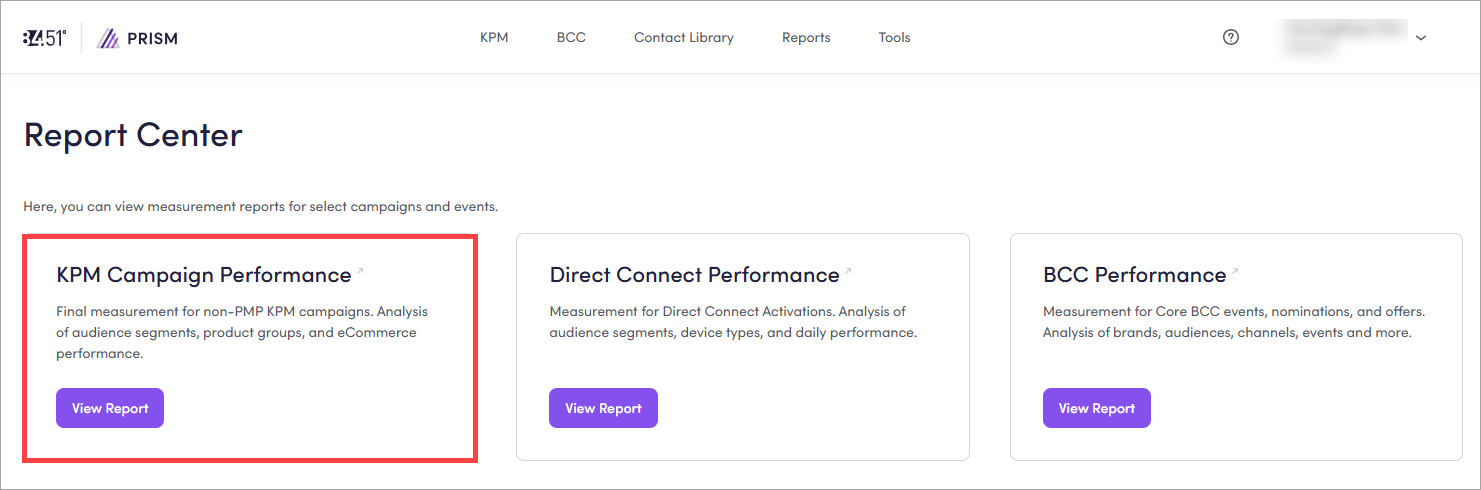The height and width of the screenshot is (490, 1481).
Task: Click the PRISM logo
Action: pos(138,38)
